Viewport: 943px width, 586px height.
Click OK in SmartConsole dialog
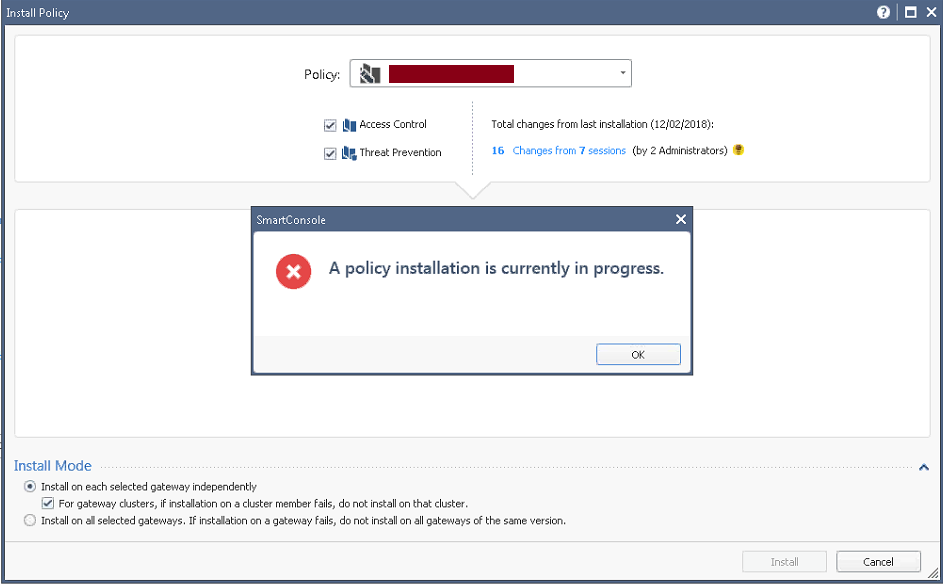click(638, 354)
